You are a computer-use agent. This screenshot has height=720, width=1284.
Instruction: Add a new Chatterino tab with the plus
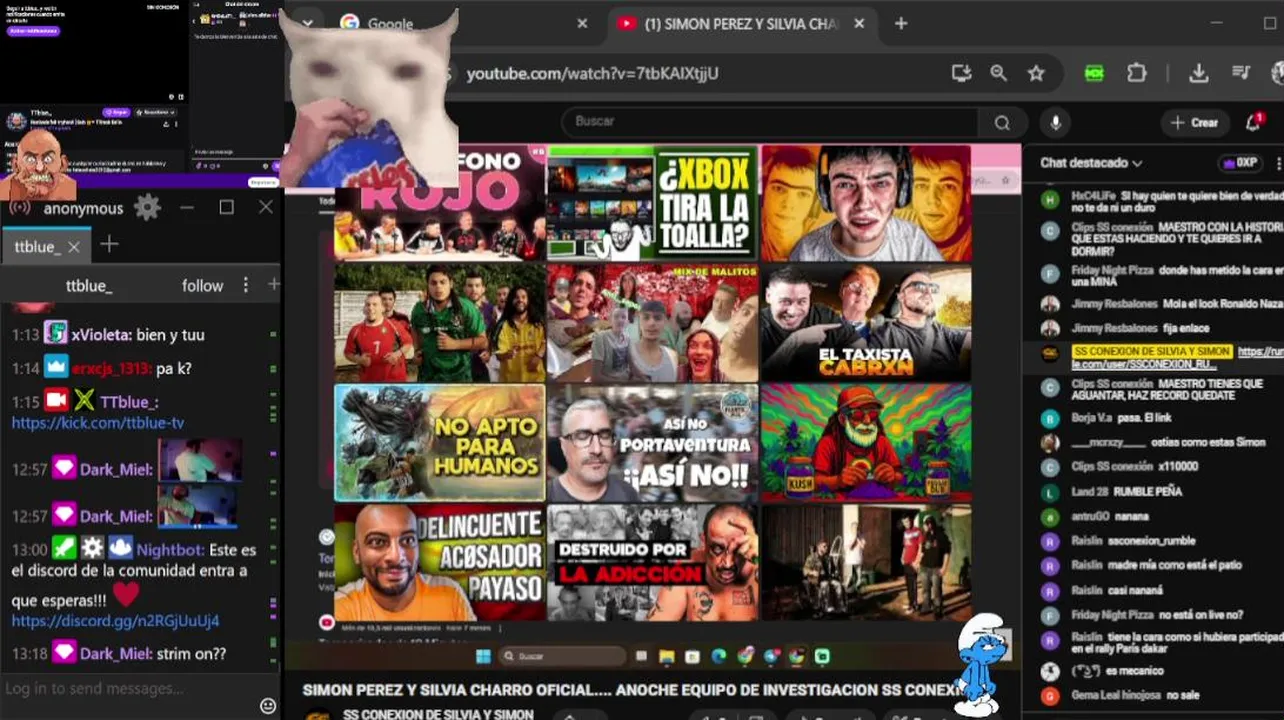[x=109, y=245]
